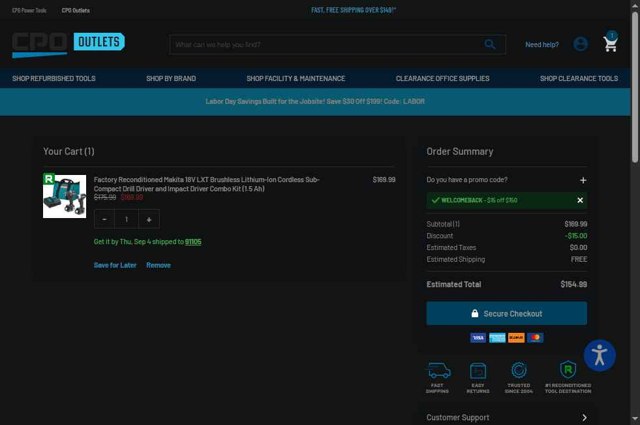Click the Makita kit product thumbnail
The width and height of the screenshot is (640, 425).
(64, 196)
